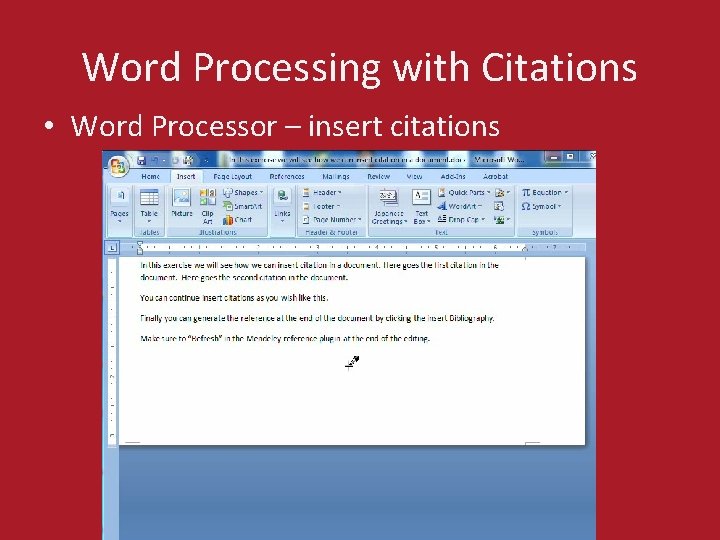The width and height of the screenshot is (720, 540).
Task: Insert a SmartArt graphic
Action: [x=243, y=206]
